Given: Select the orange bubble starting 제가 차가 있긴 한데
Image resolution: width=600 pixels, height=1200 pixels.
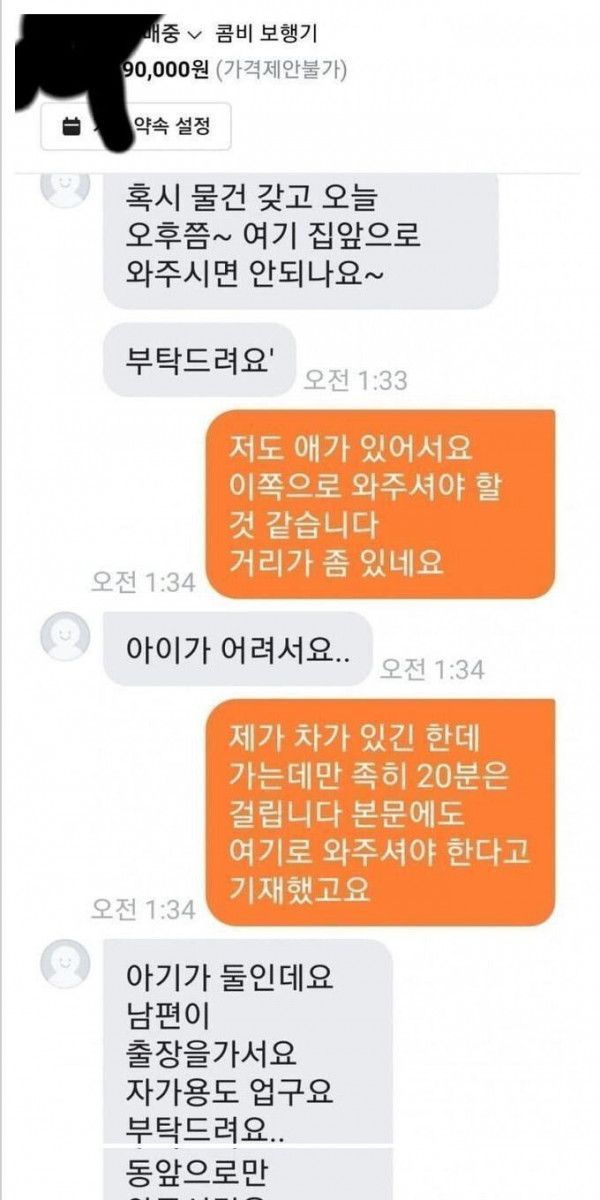Looking at the screenshot, I should (x=380, y=812).
